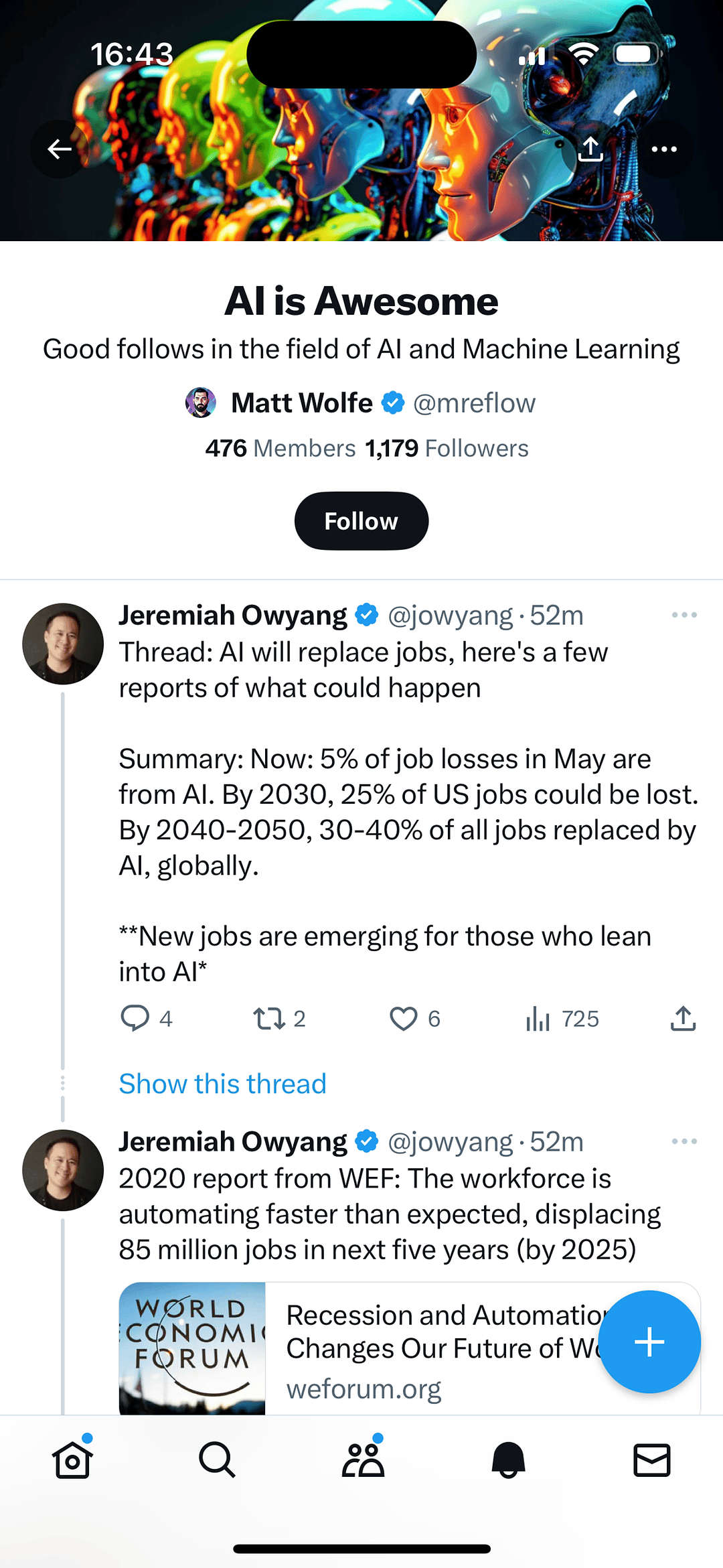This screenshot has width=723, height=1568.
Task: Open the Search tab
Action: coord(217,1460)
